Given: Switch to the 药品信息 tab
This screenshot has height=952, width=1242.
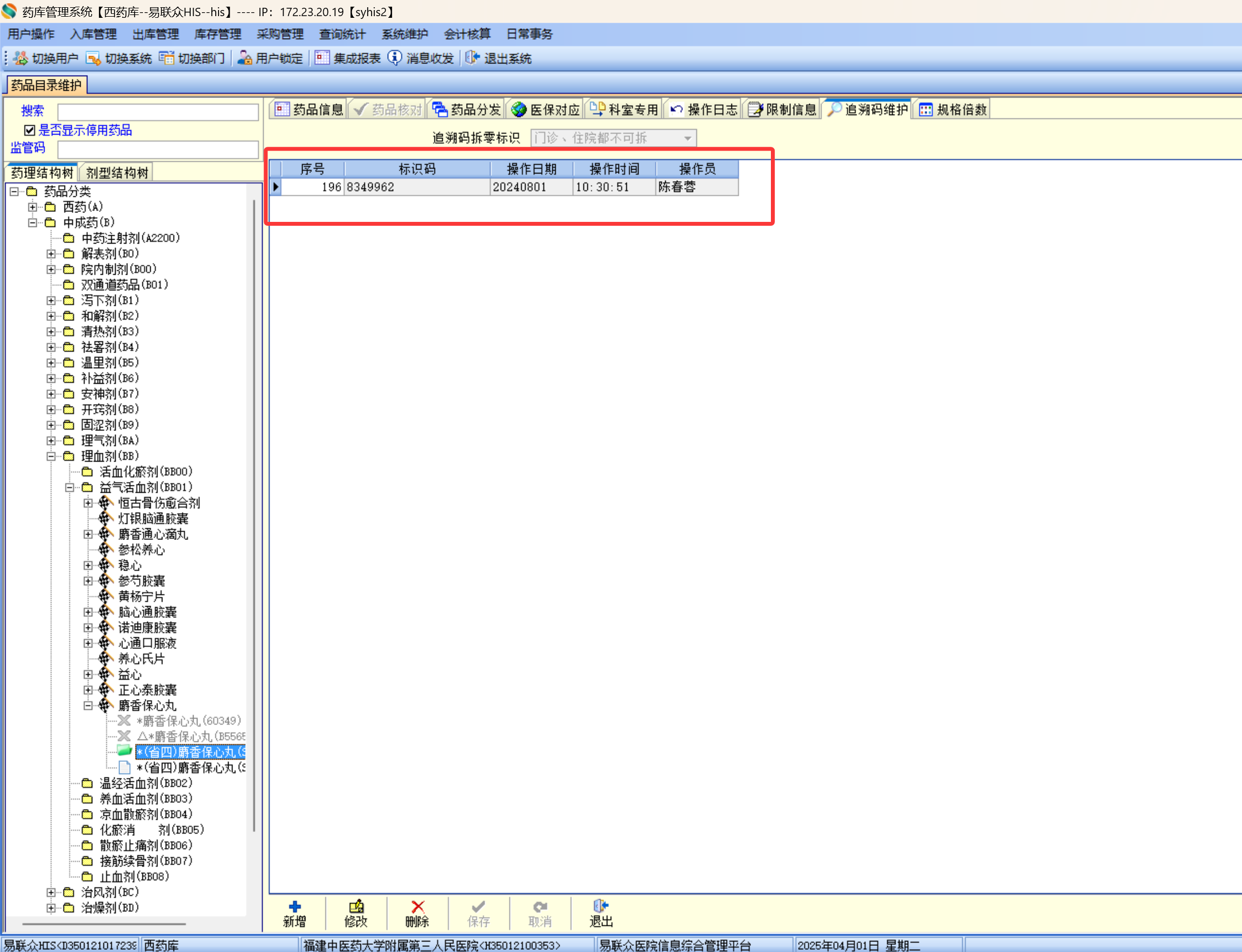Looking at the screenshot, I should tap(308, 110).
